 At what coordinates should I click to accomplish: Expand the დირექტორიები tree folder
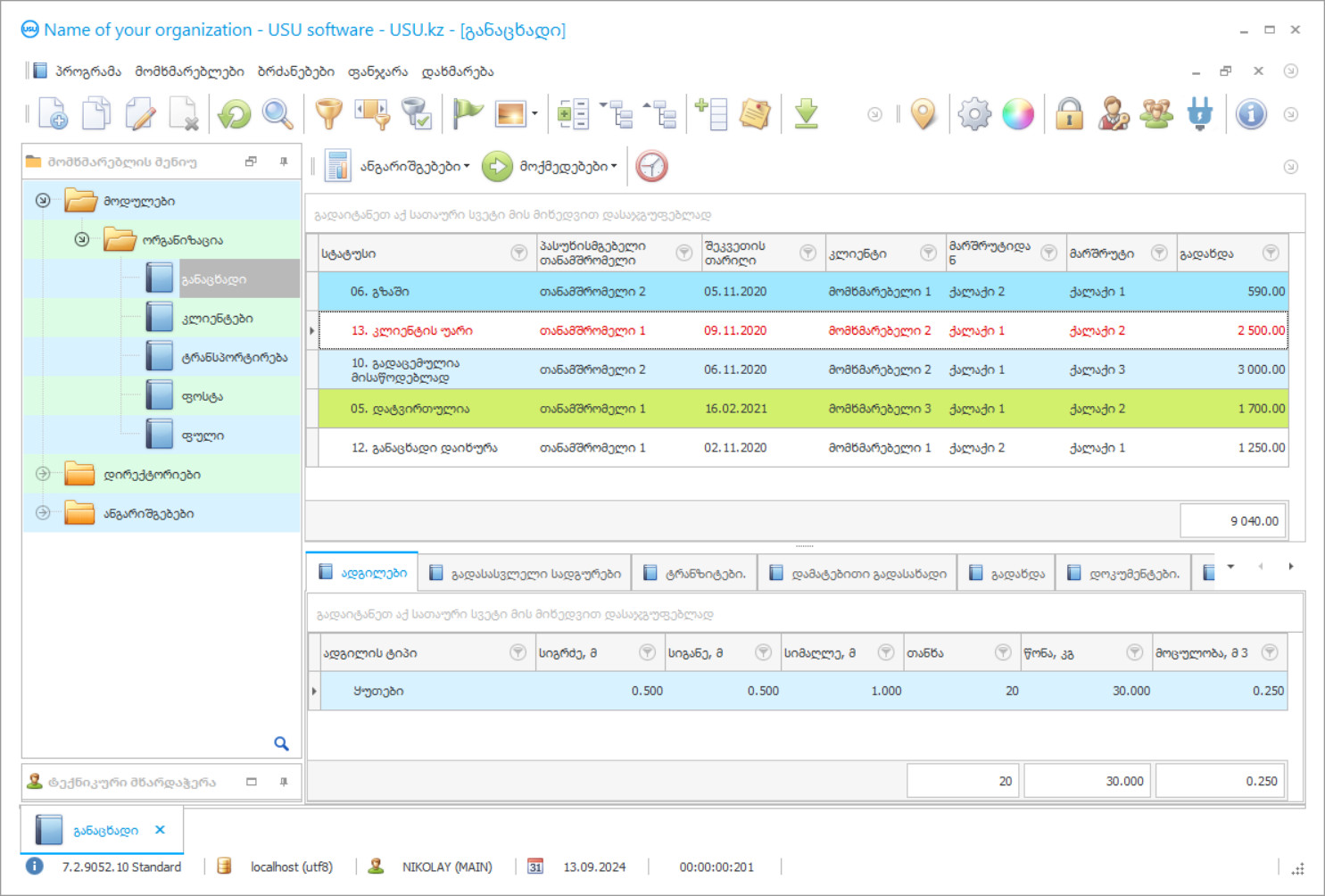pyautogui.click(x=43, y=474)
